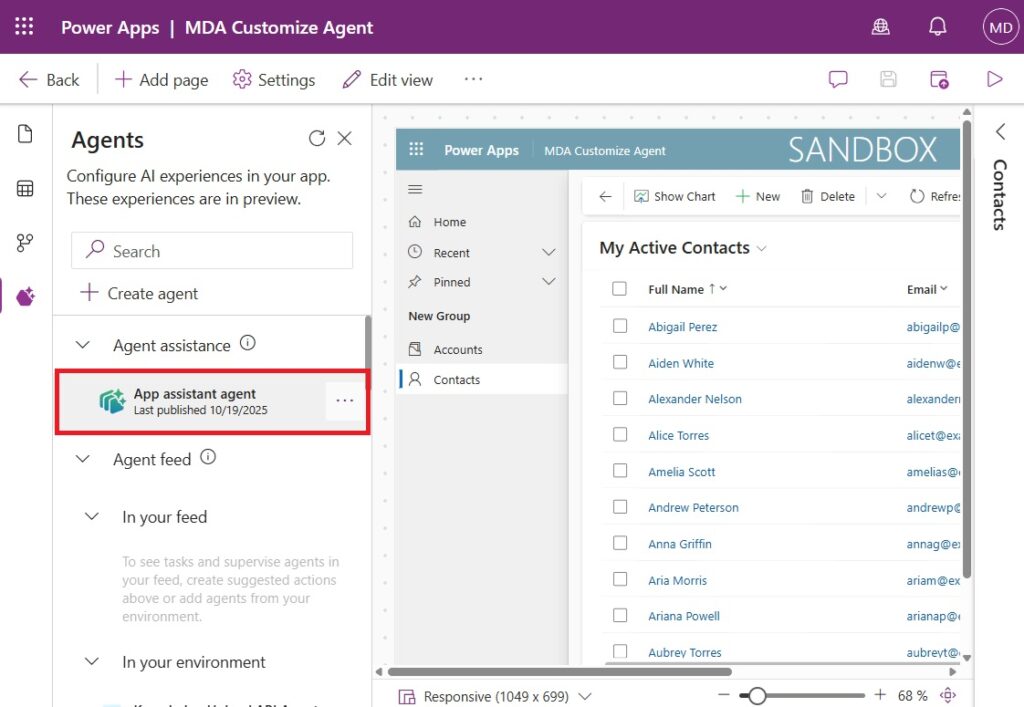The height and width of the screenshot is (707, 1024).
Task: Collapse the Agent feed section
Action: point(82,459)
